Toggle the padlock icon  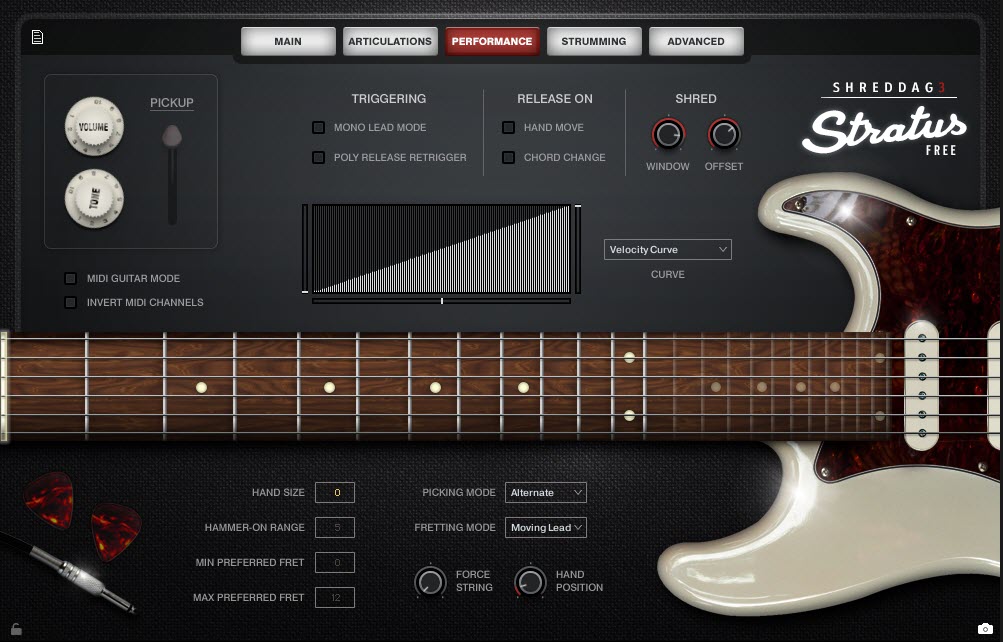(x=16, y=629)
